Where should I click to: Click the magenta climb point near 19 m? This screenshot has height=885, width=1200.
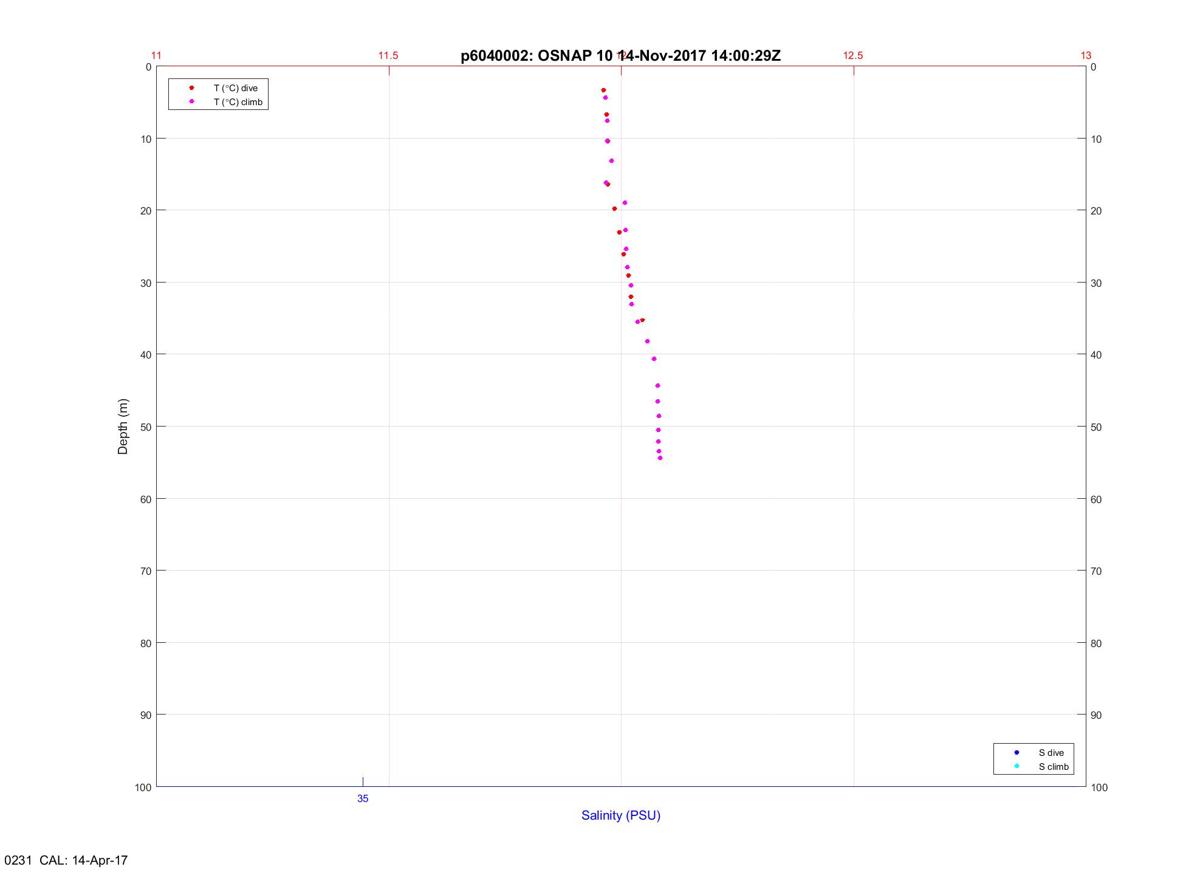point(625,203)
